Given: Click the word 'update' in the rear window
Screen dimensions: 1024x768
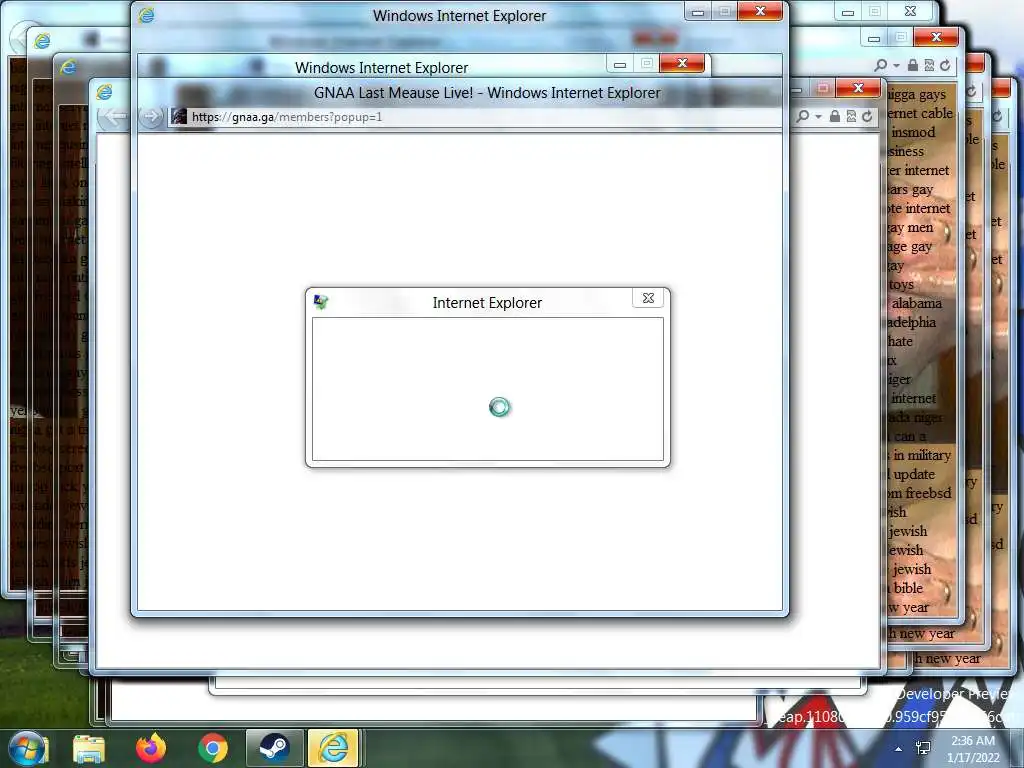Looking at the screenshot, I should (x=914, y=474).
